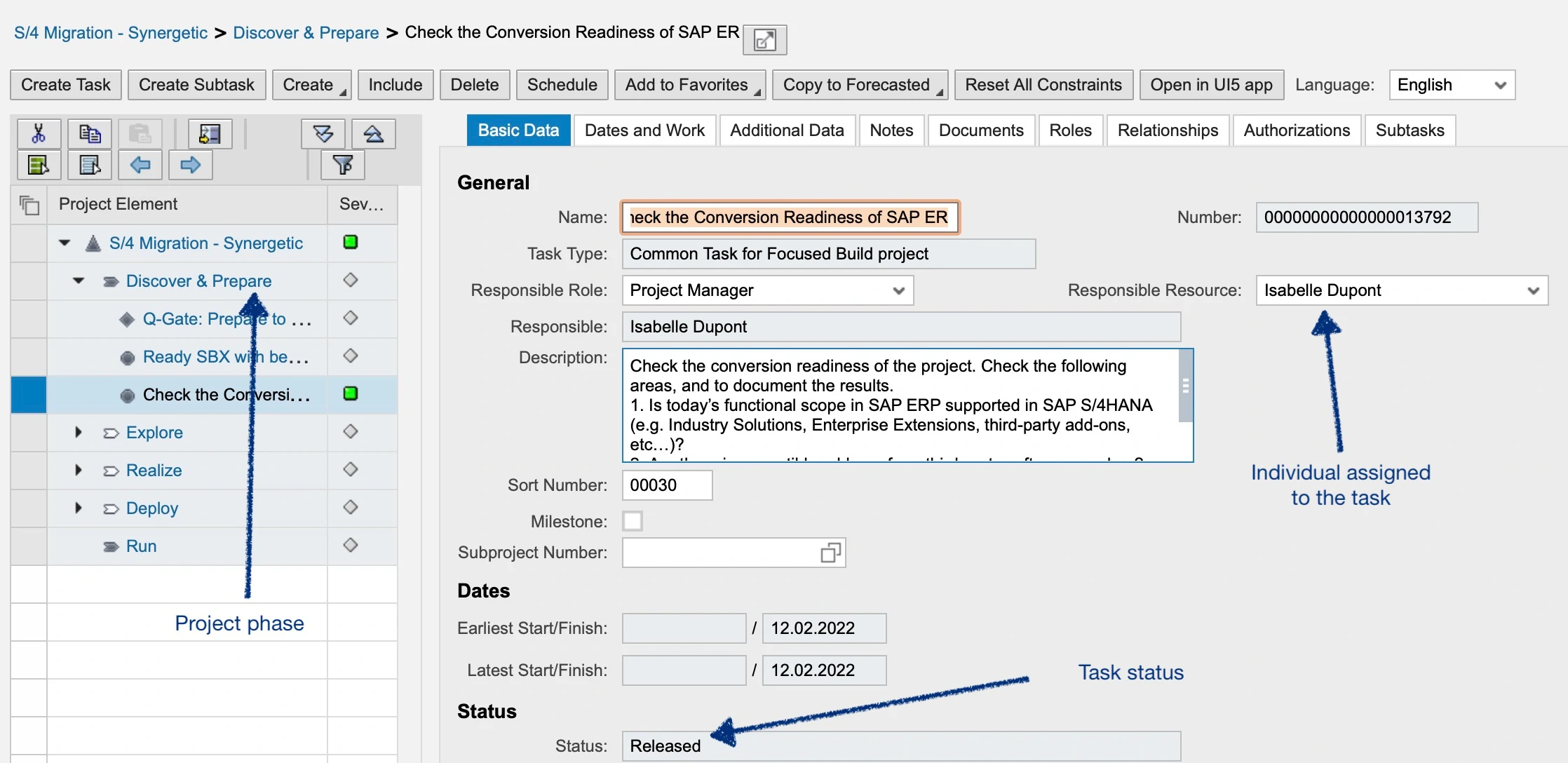Click the Cut icon in toolbar

click(35, 131)
